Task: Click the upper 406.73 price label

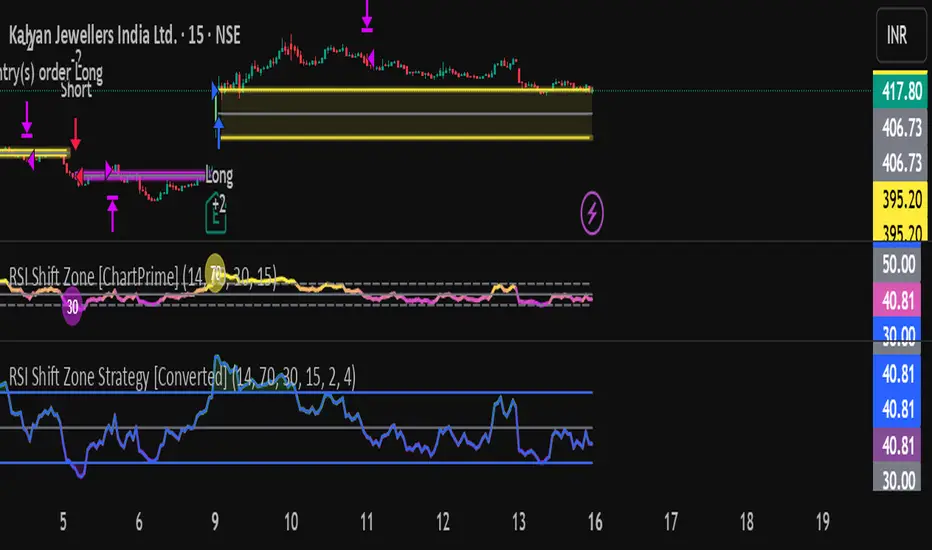Action: tap(900, 127)
